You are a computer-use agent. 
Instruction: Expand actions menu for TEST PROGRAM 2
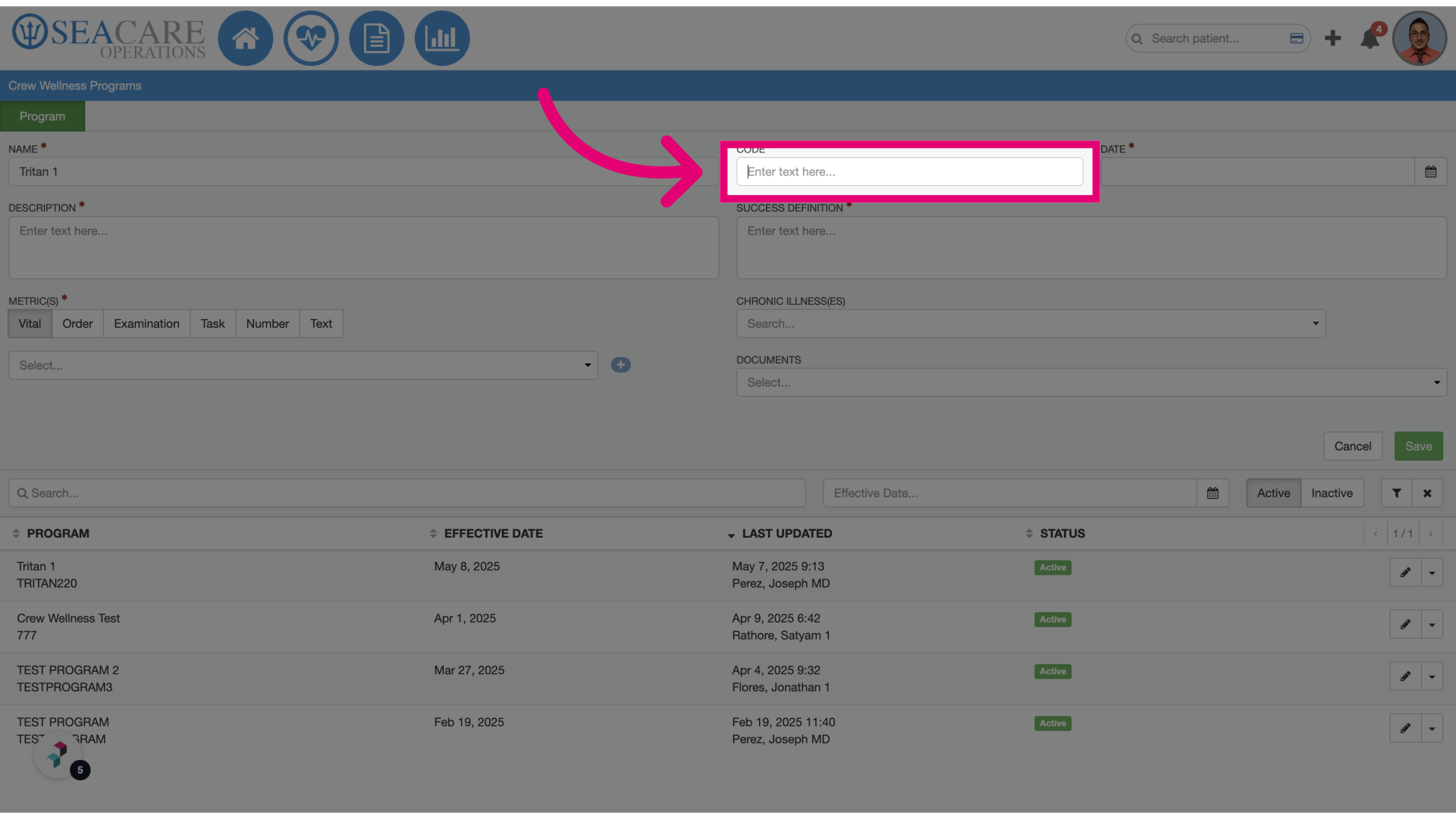point(1432,676)
